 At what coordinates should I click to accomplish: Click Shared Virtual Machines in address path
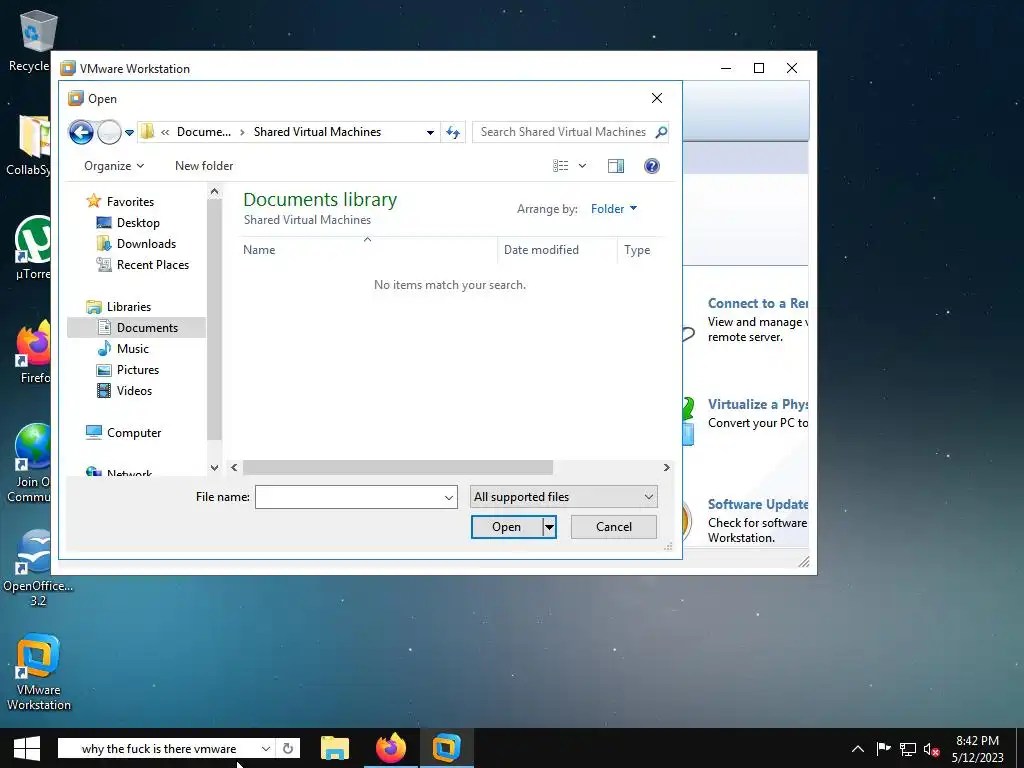click(317, 132)
